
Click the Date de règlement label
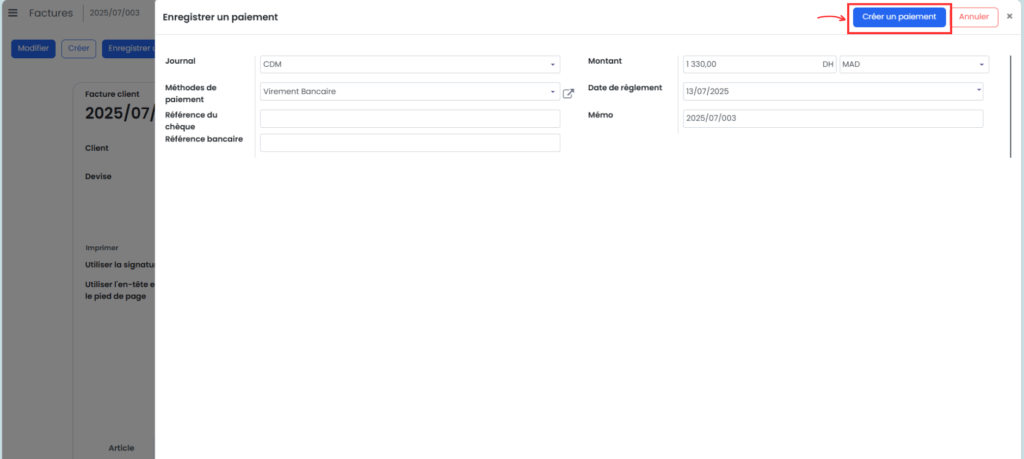tap(625, 87)
